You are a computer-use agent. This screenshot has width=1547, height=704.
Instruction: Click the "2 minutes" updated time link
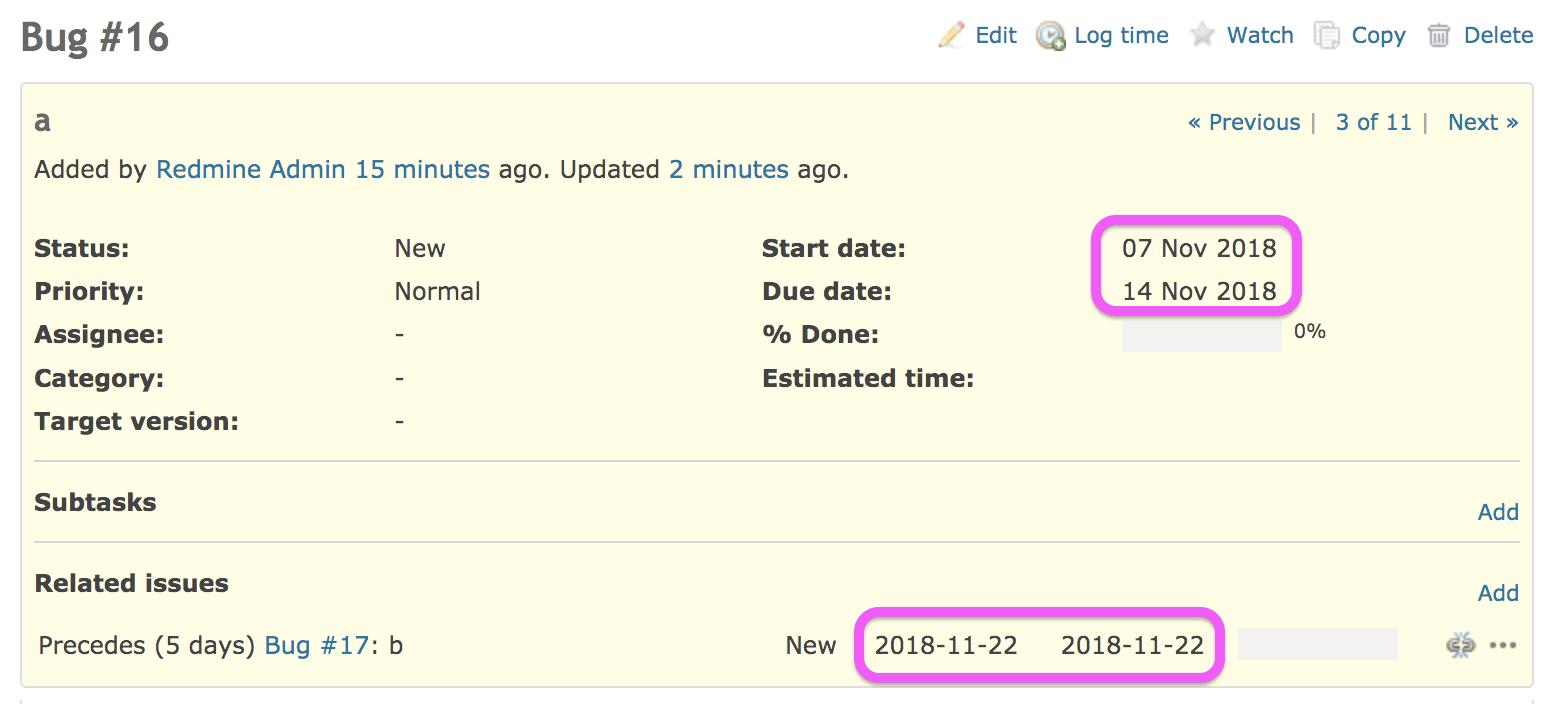coord(729,170)
